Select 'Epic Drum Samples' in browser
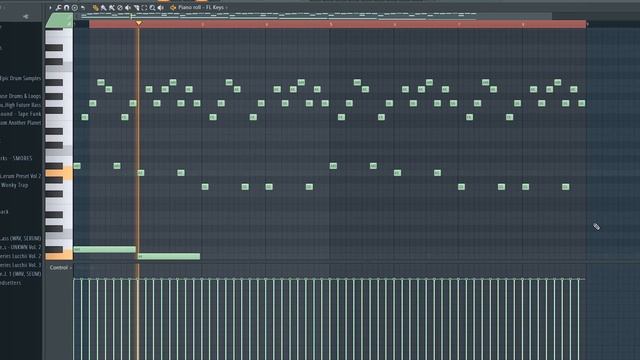 tap(20, 78)
